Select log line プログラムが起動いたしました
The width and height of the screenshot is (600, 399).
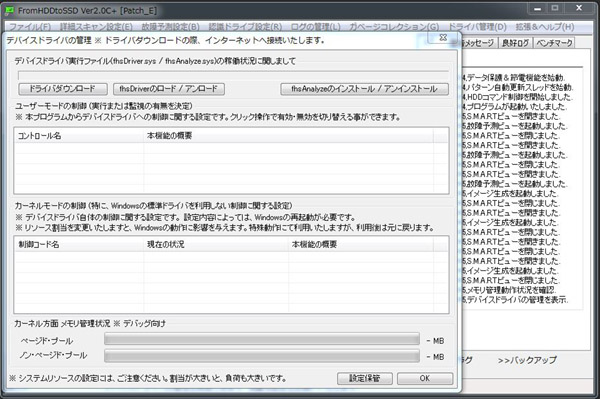(x=514, y=107)
